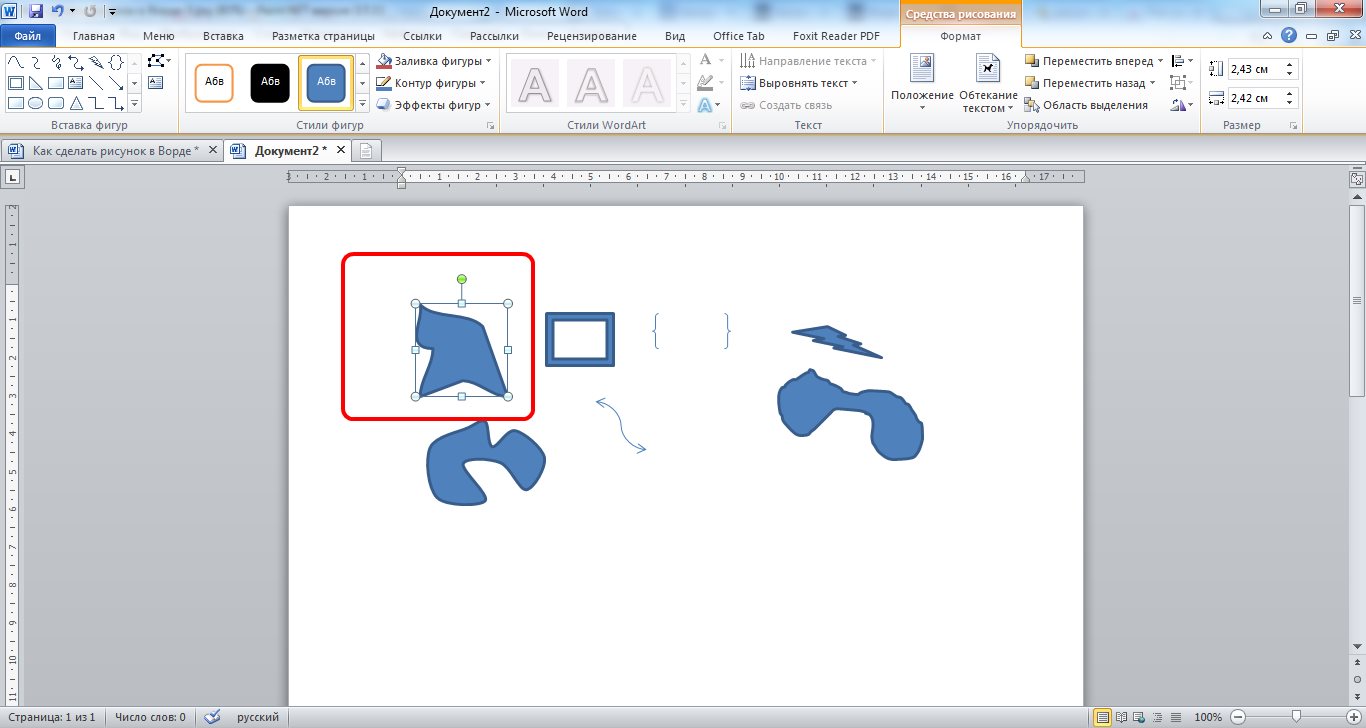Open Word Help question mark icon
Screen dimensions: 1366x728
pyautogui.click(x=1290, y=35)
